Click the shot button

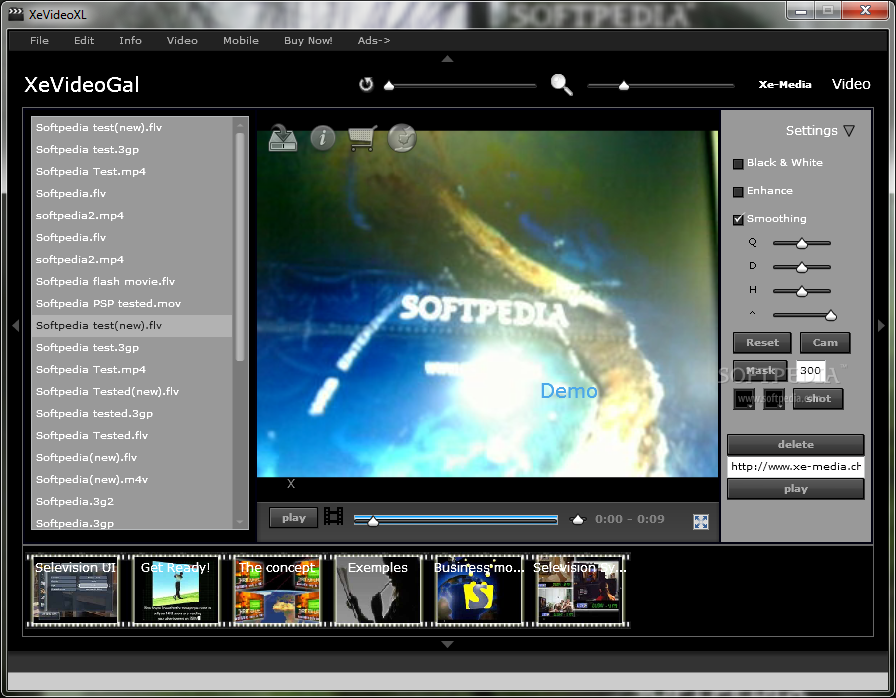pos(818,399)
